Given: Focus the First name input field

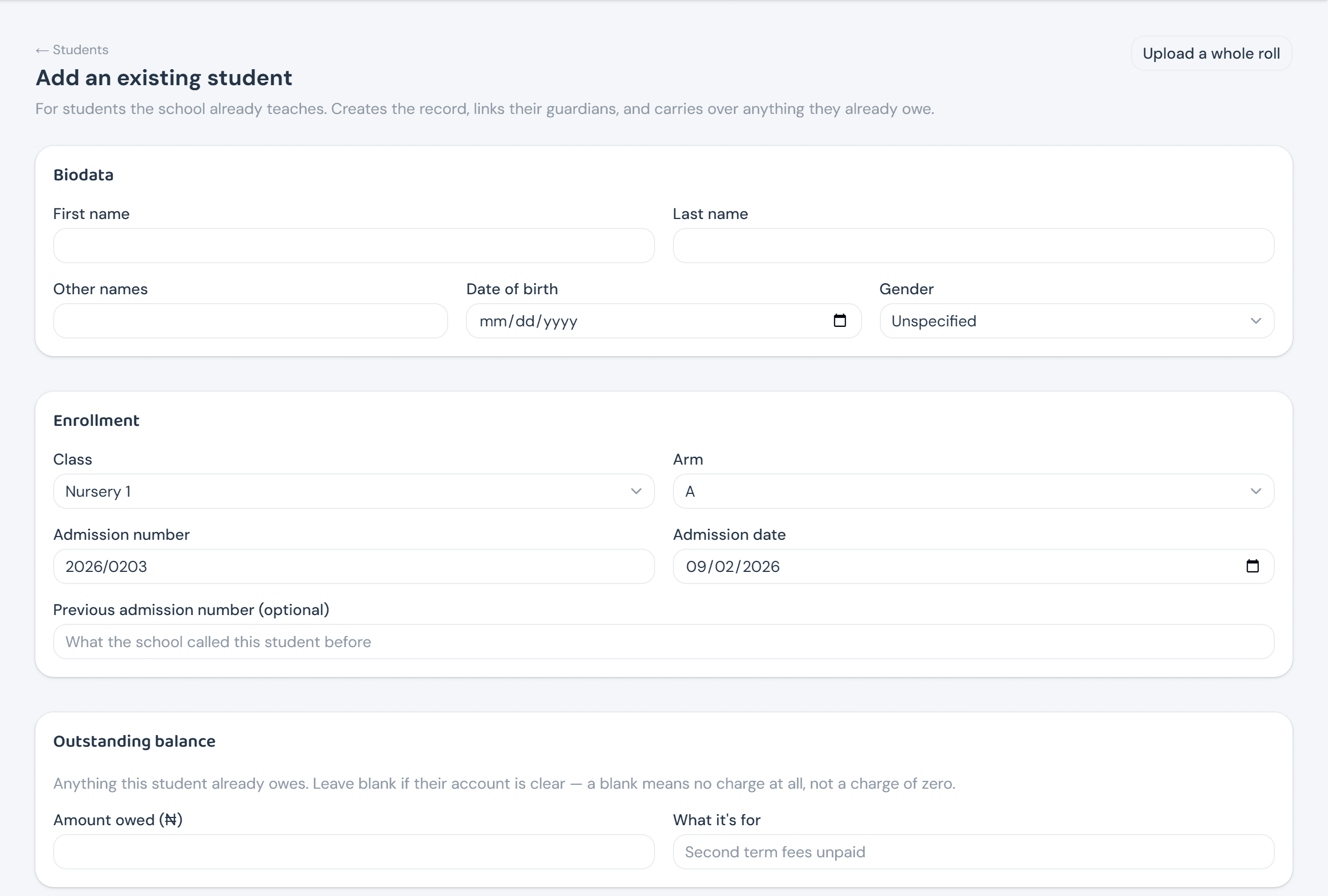Looking at the screenshot, I should click(x=354, y=246).
